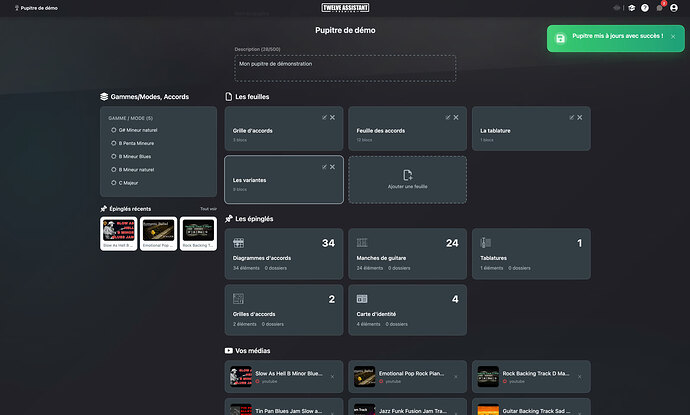Viewport: 690px width, 415px height.
Task: Click the description text field
Action: pos(345,68)
